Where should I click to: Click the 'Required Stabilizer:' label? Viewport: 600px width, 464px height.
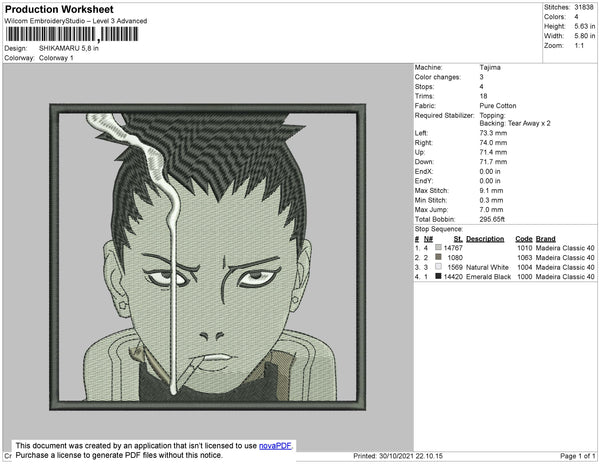click(x=445, y=115)
